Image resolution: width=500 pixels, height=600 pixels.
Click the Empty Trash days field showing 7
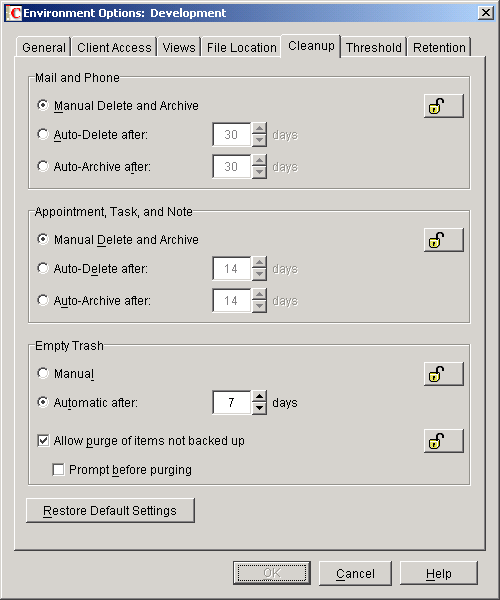(232, 403)
